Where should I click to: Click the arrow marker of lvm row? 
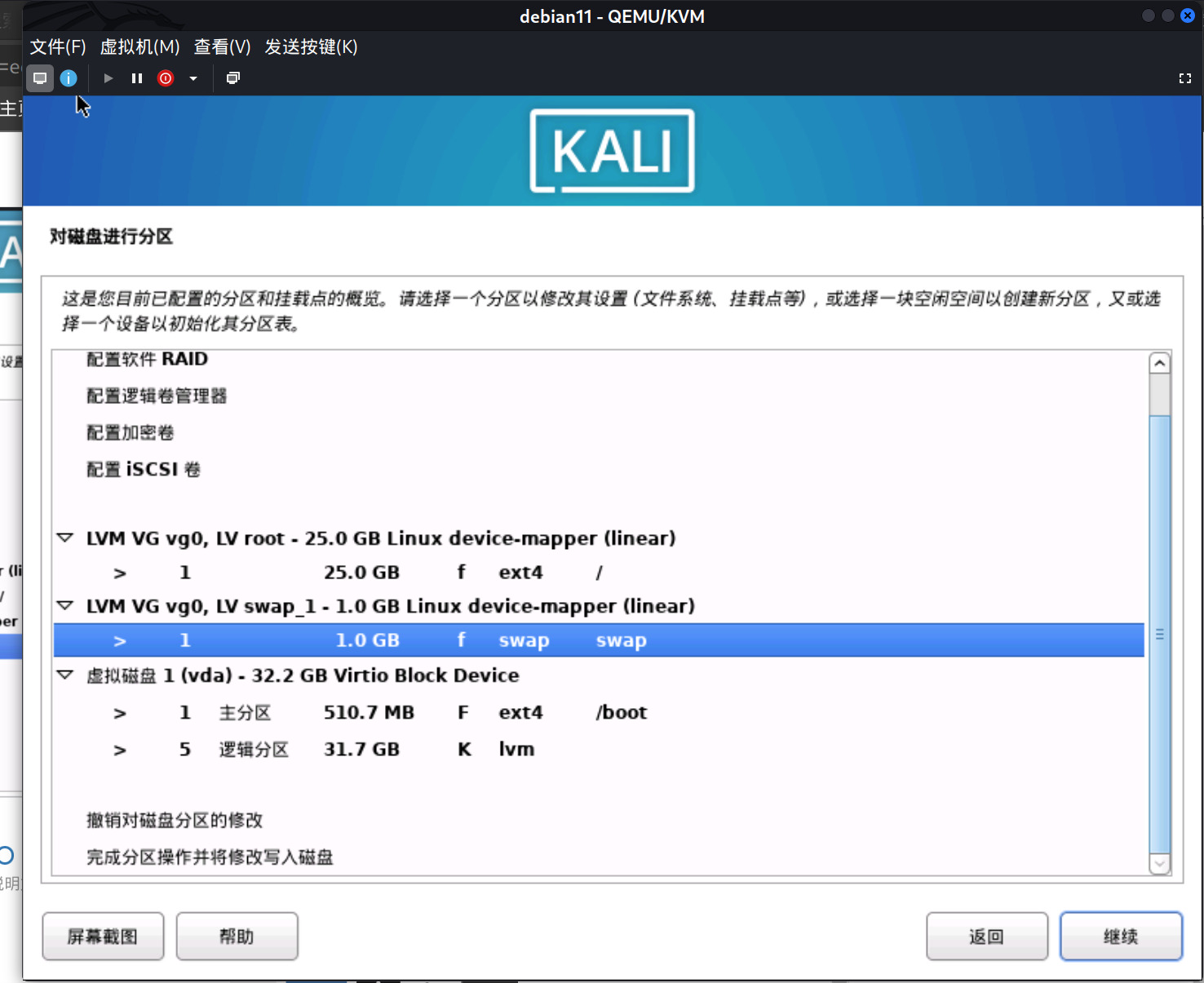pyautogui.click(x=120, y=750)
